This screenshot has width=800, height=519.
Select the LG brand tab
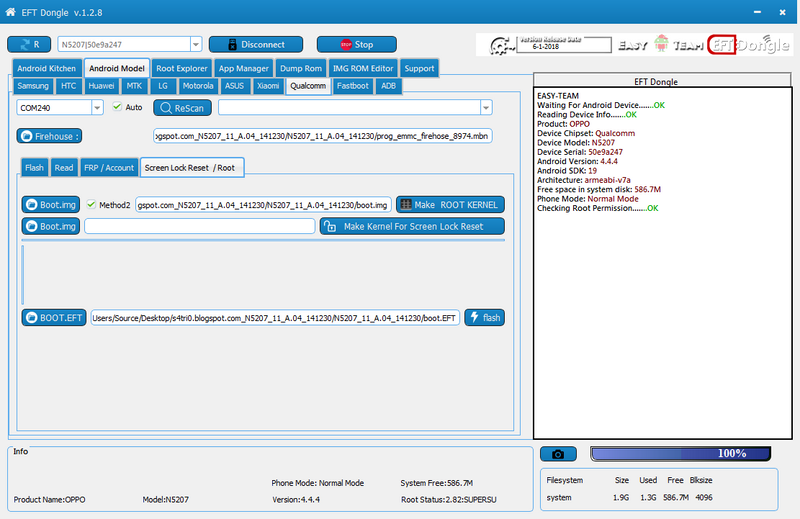(163, 86)
